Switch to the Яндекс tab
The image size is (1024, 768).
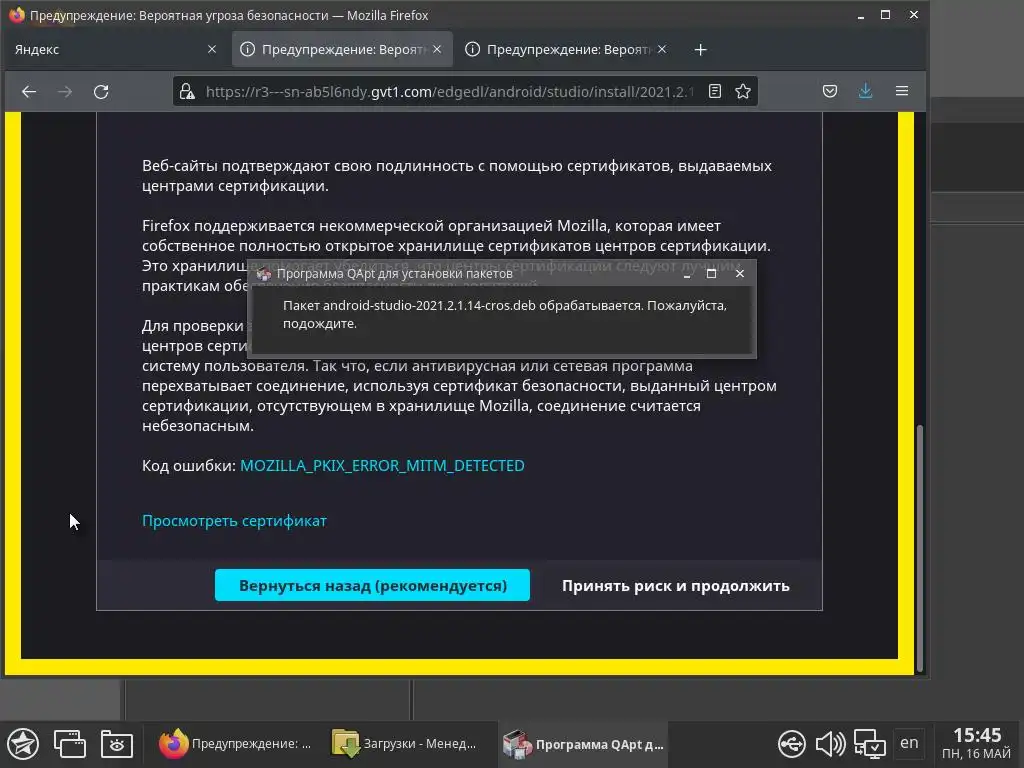(114, 49)
